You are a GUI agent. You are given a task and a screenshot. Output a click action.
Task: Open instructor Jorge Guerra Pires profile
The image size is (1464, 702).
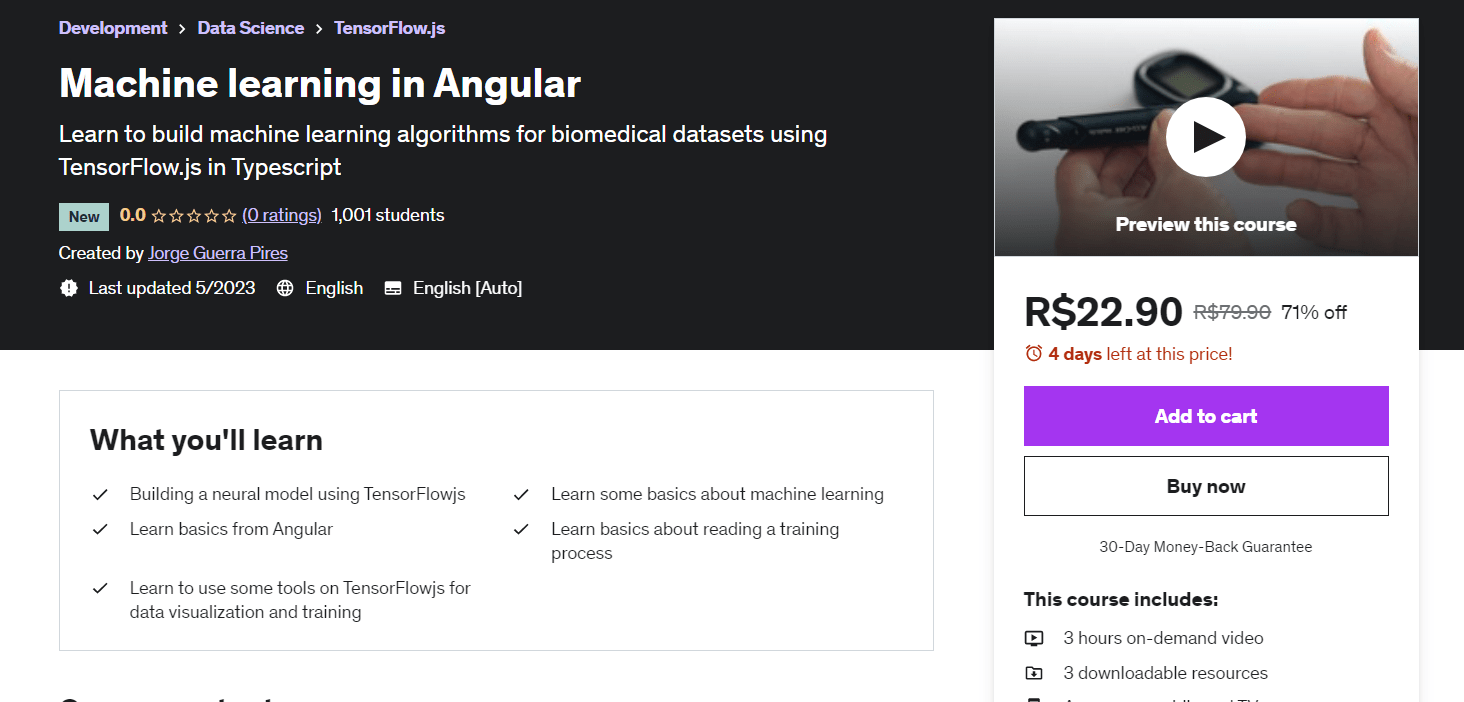click(x=218, y=253)
